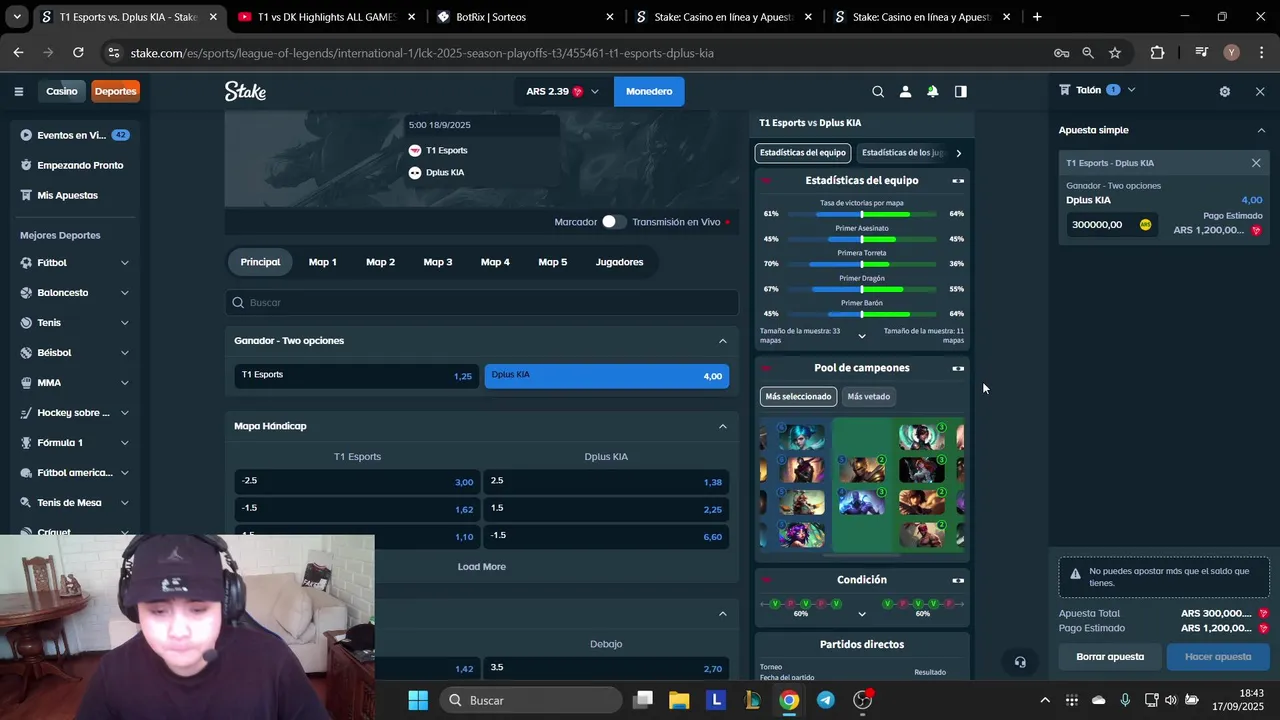Edit the 300000,00 stake amount field
The image size is (1280, 720).
[x=1112, y=225]
